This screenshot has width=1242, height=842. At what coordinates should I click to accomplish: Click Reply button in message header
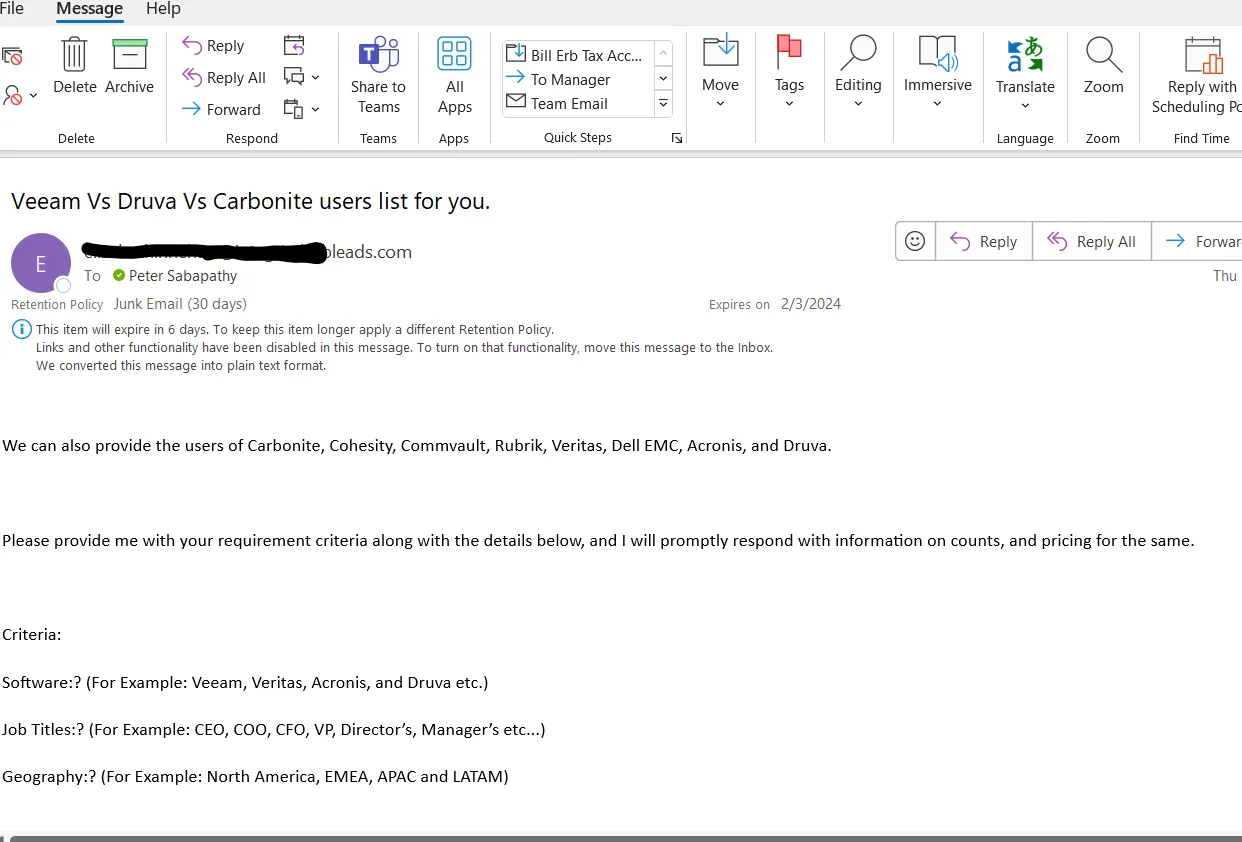coord(983,241)
